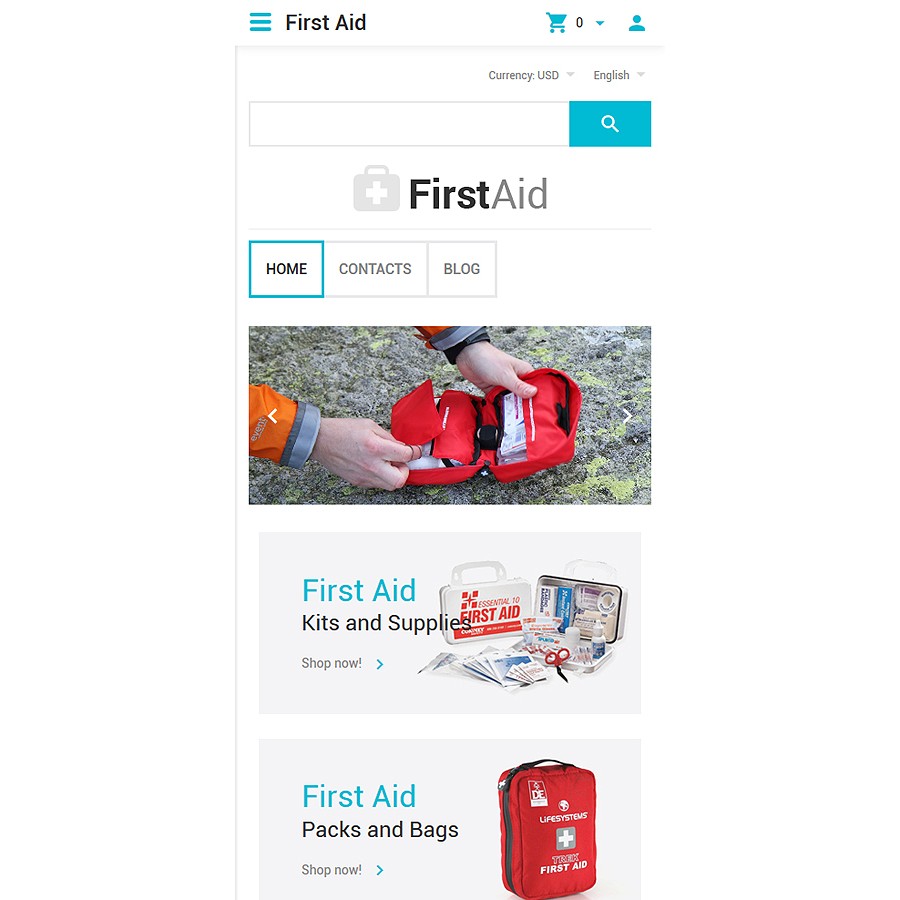Open the Currency: USD dropdown
This screenshot has height=900, width=900.
[x=531, y=75]
